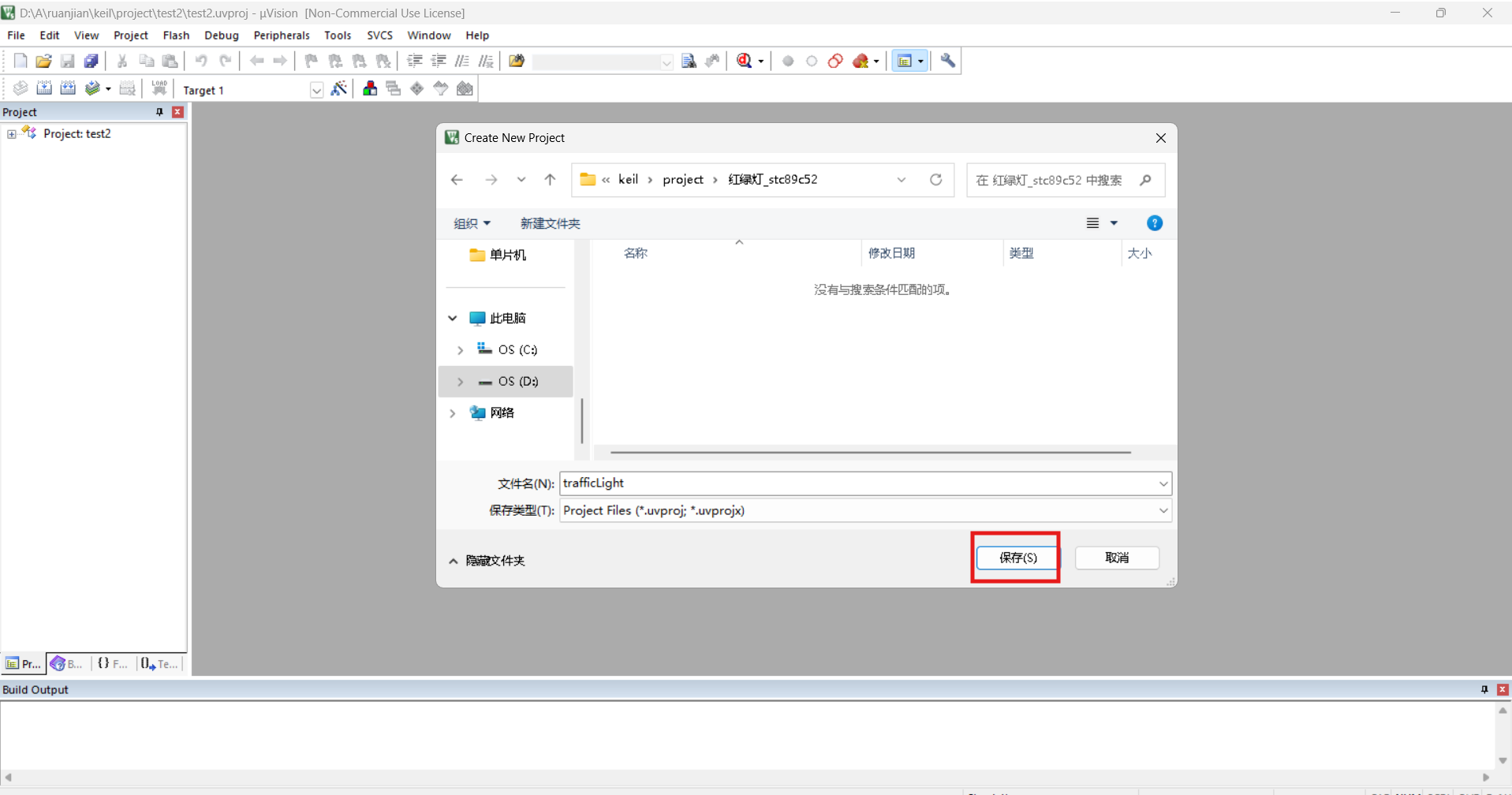Click the New file icon in toolbar

point(21,61)
